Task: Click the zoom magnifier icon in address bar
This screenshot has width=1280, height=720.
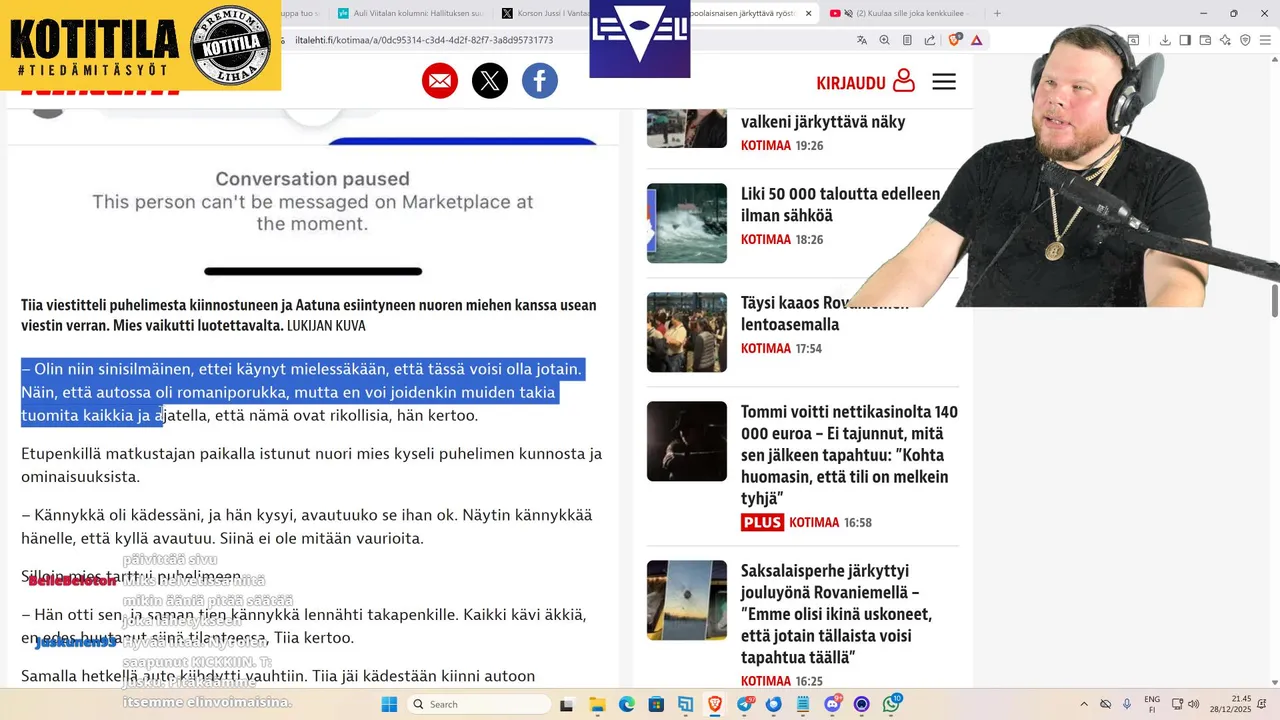Action: point(885,40)
